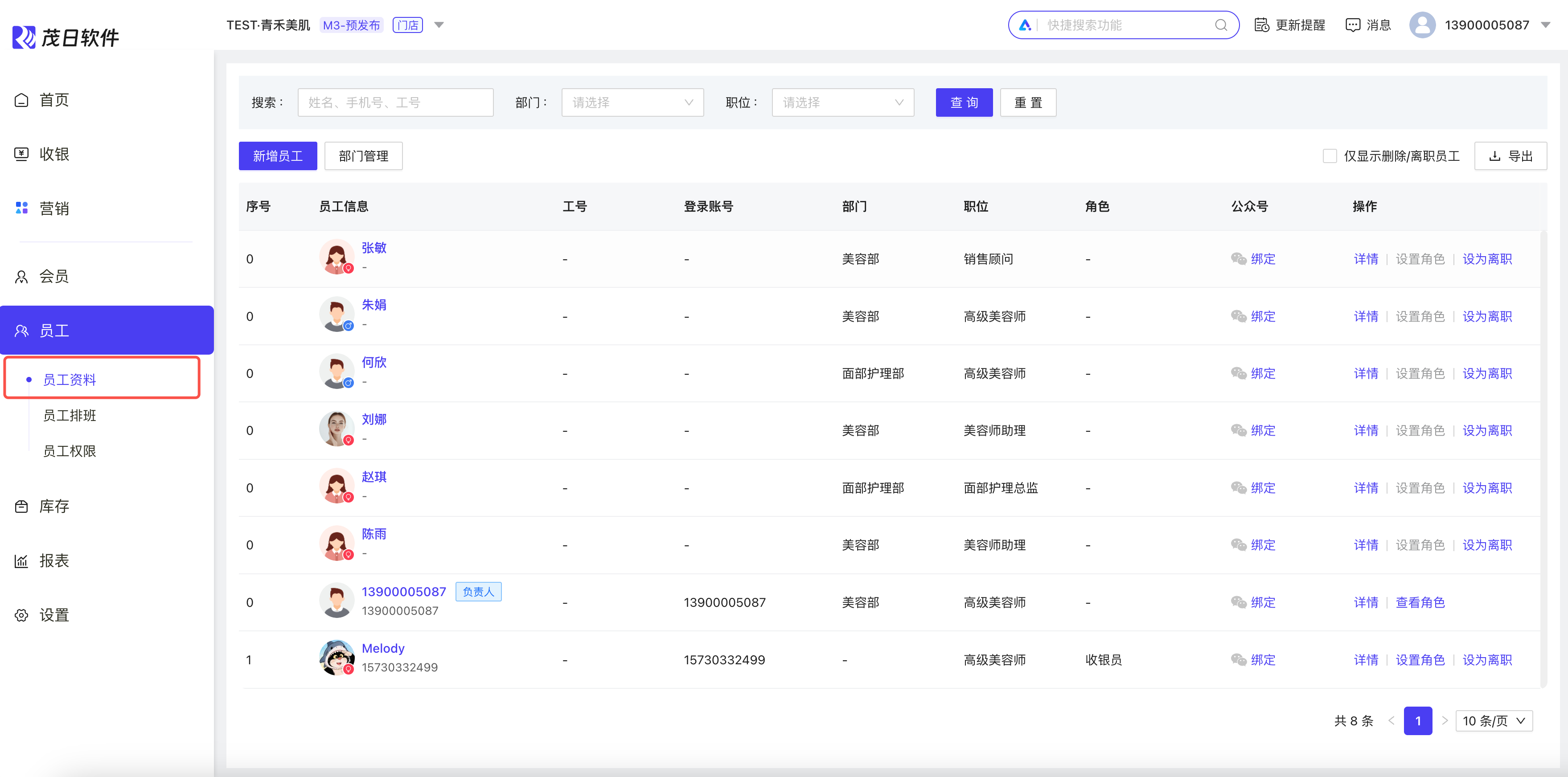The height and width of the screenshot is (777, 1568).
Task: Click the WeChat bind icon for 张敏
Action: [1238, 258]
